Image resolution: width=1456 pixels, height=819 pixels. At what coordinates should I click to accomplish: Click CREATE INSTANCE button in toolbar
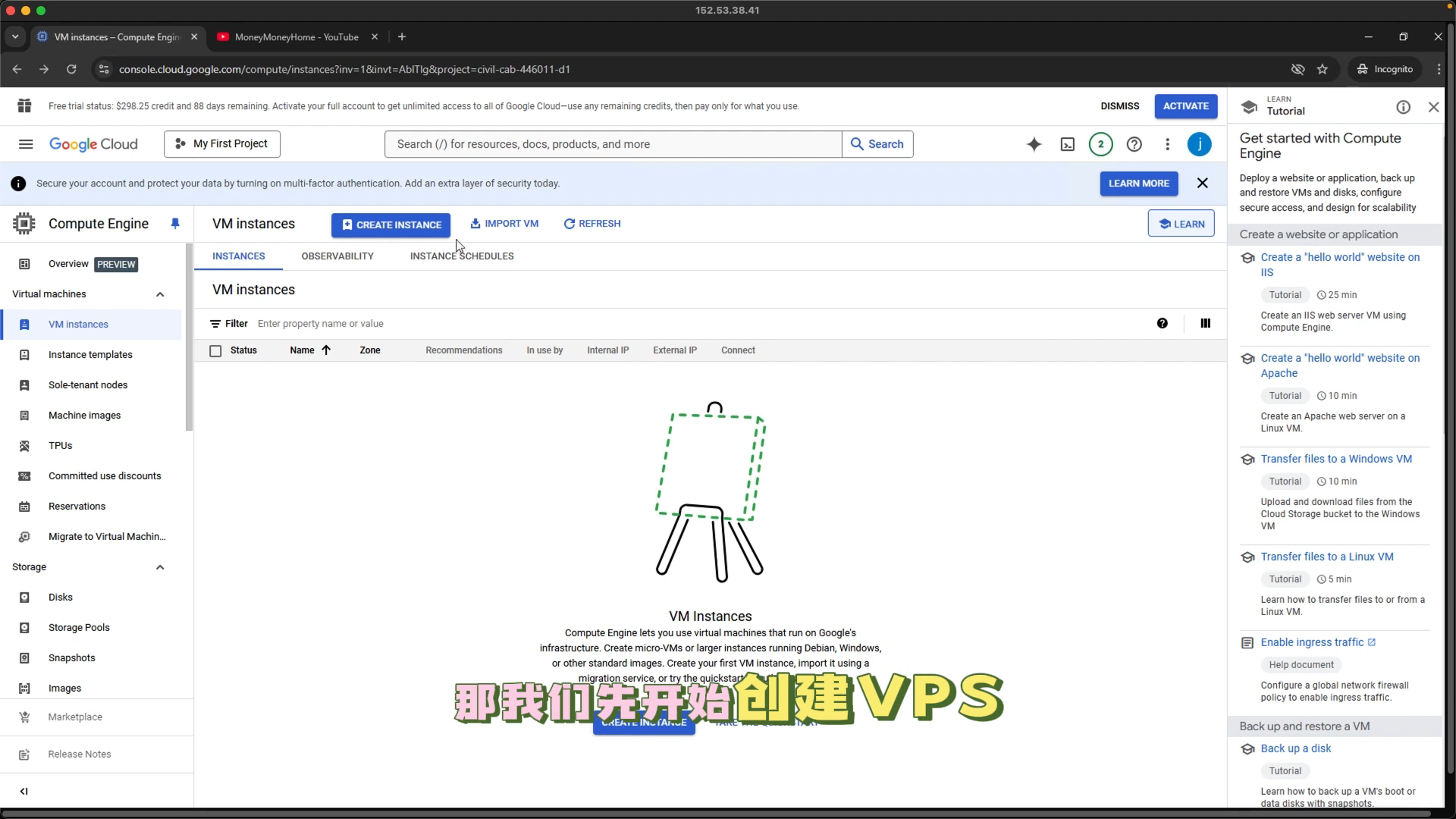click(x=391, y=224)
